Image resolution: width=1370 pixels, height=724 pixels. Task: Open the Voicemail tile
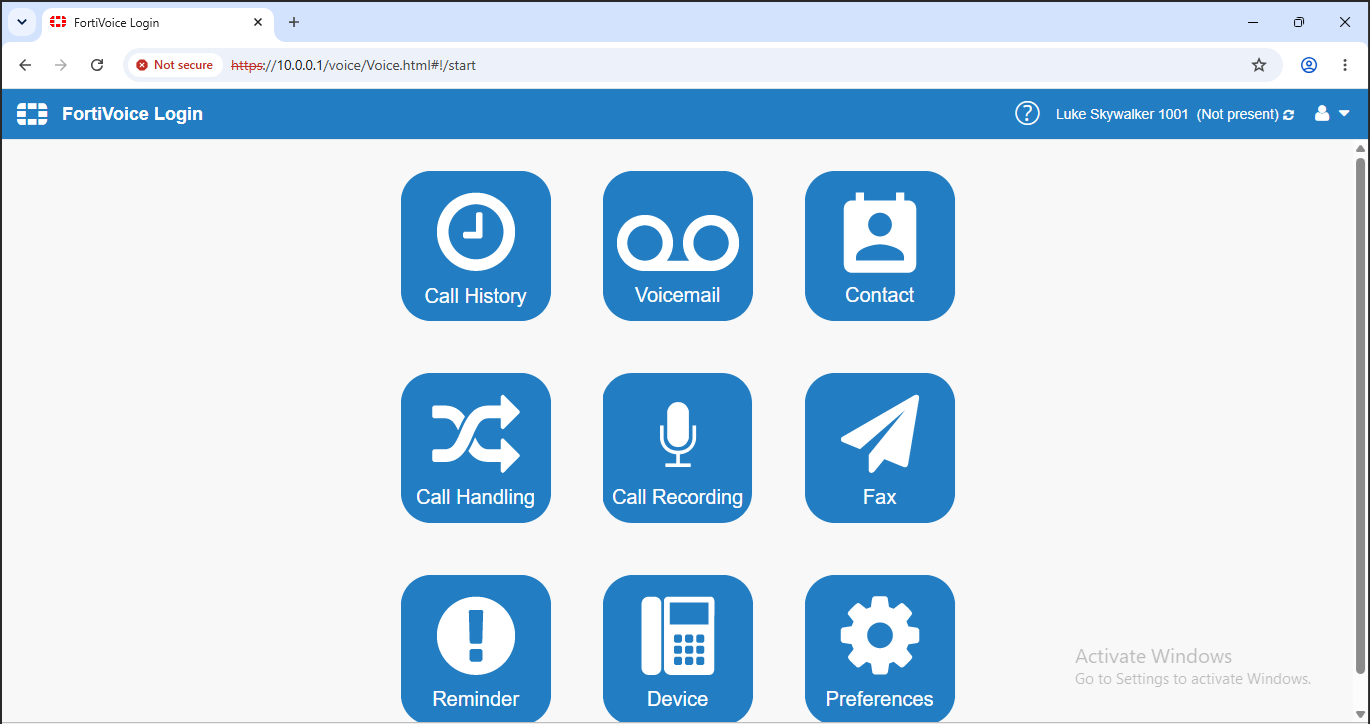tap(678, 246)
